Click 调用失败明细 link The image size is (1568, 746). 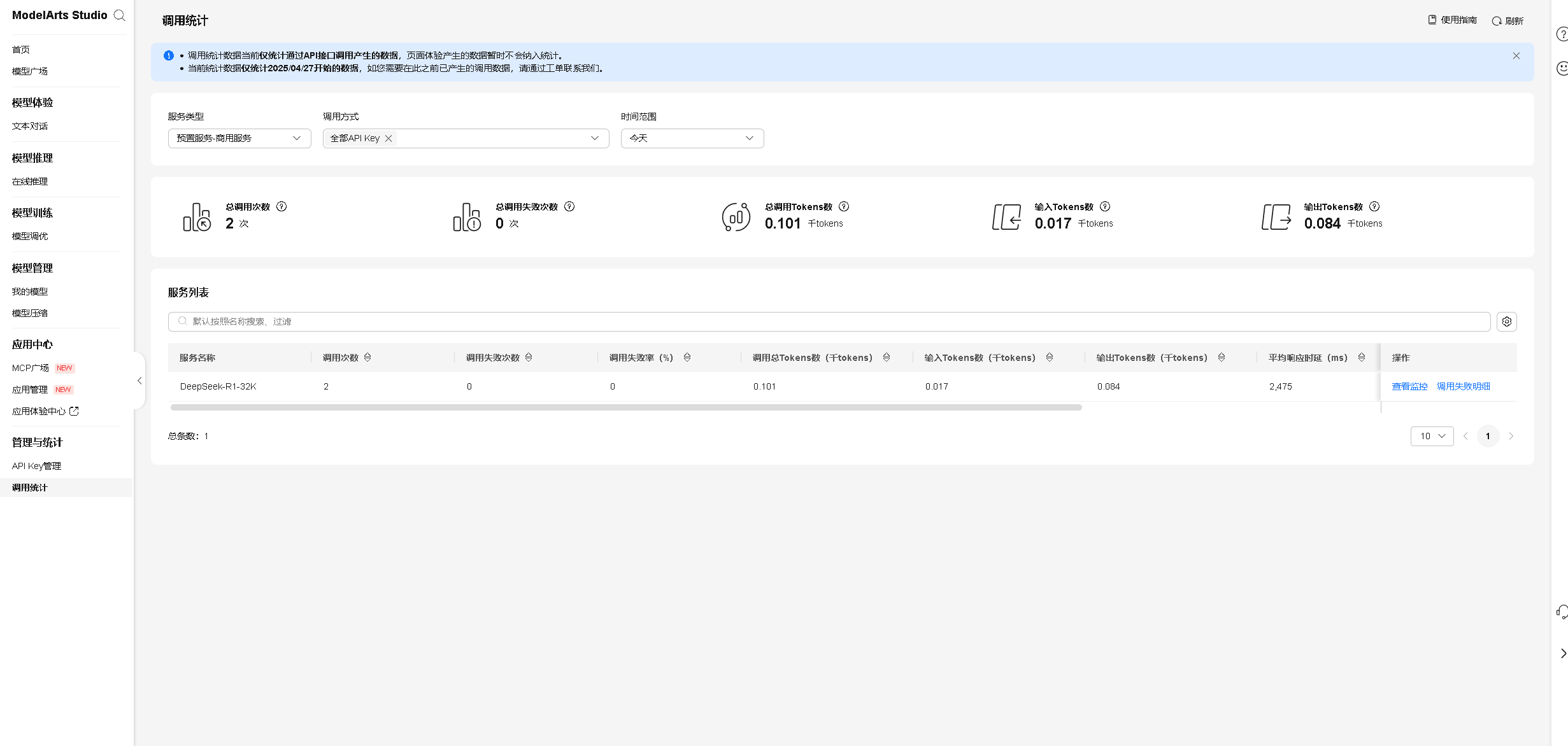coord(1463,386)
